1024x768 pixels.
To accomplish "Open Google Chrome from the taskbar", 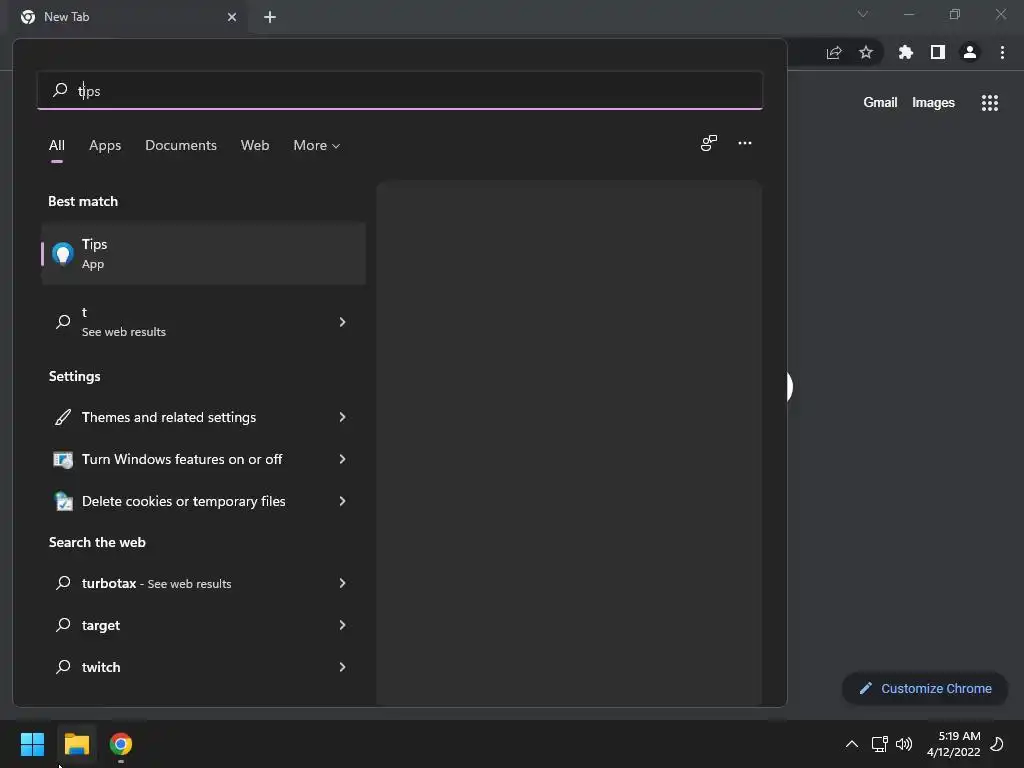I will click(x=121, y=744).
